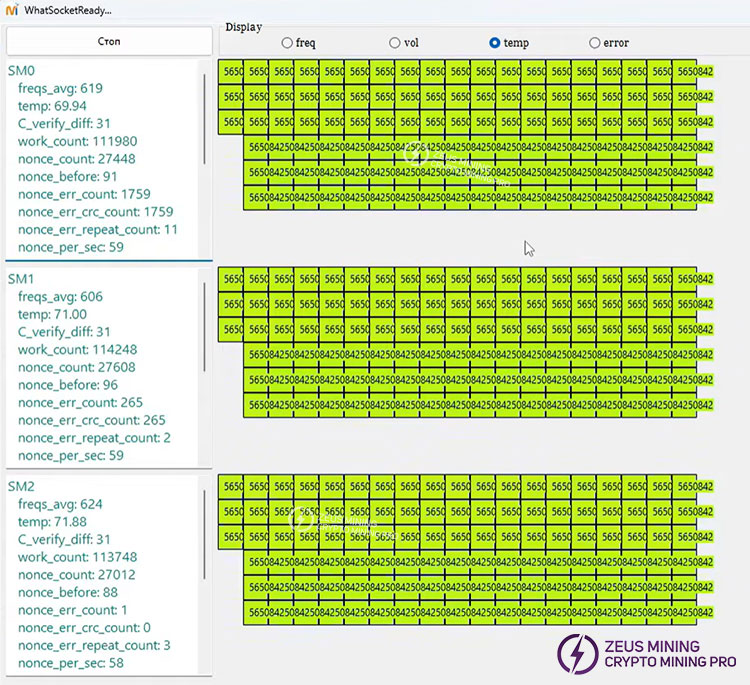This screenshot has width=750, height=685.
Task: Click the application icon in title bar
Action: tap(12, 10)
